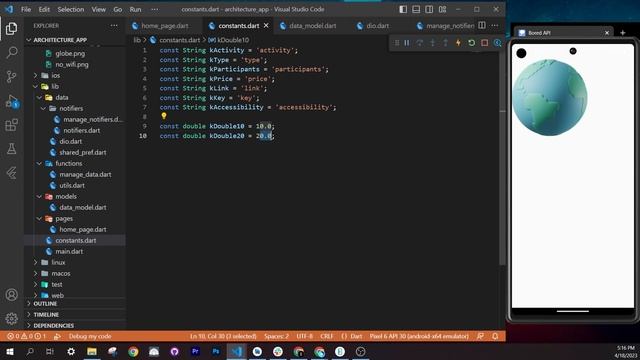Select device Pixel 6 API 30 emulator
The height and width of the screenshot is (360, 640).
419,336
